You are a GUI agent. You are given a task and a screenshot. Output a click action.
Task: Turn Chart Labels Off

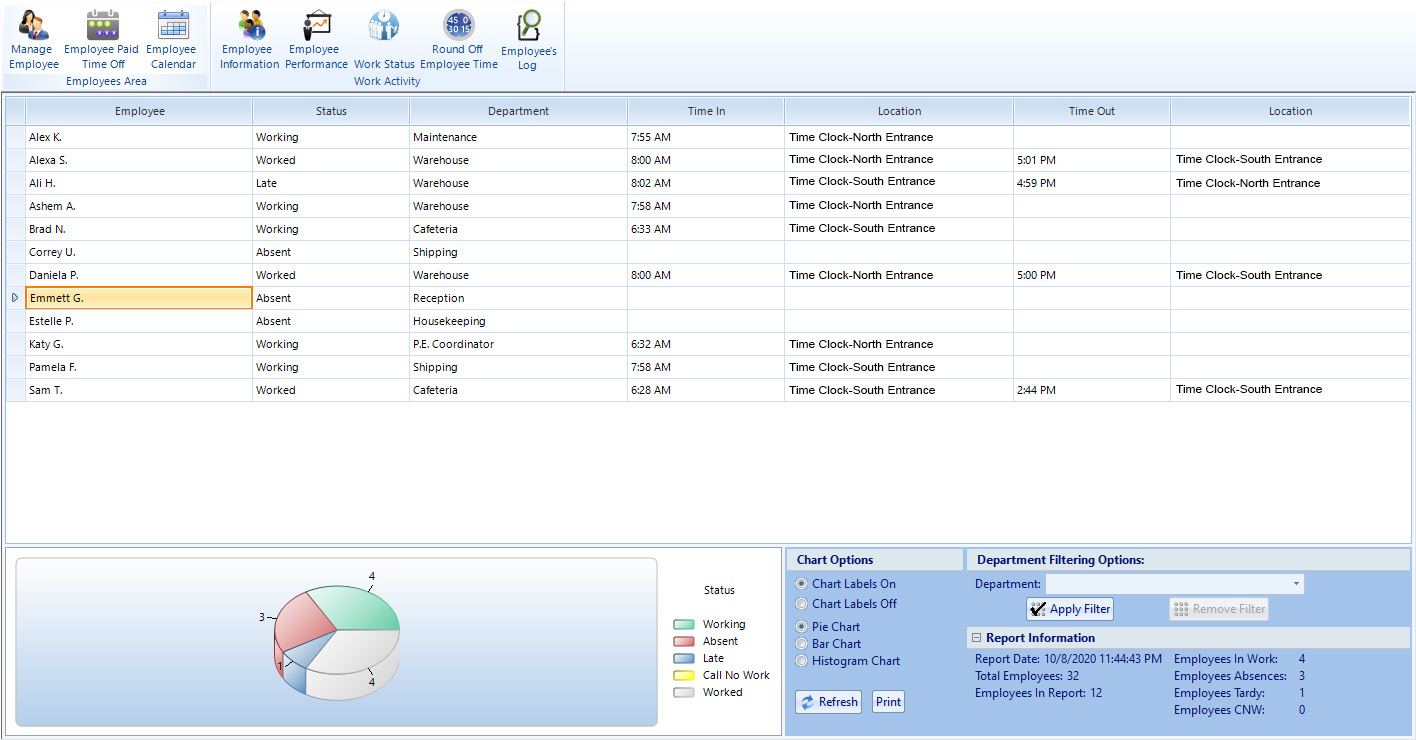(x=801, y=604)
